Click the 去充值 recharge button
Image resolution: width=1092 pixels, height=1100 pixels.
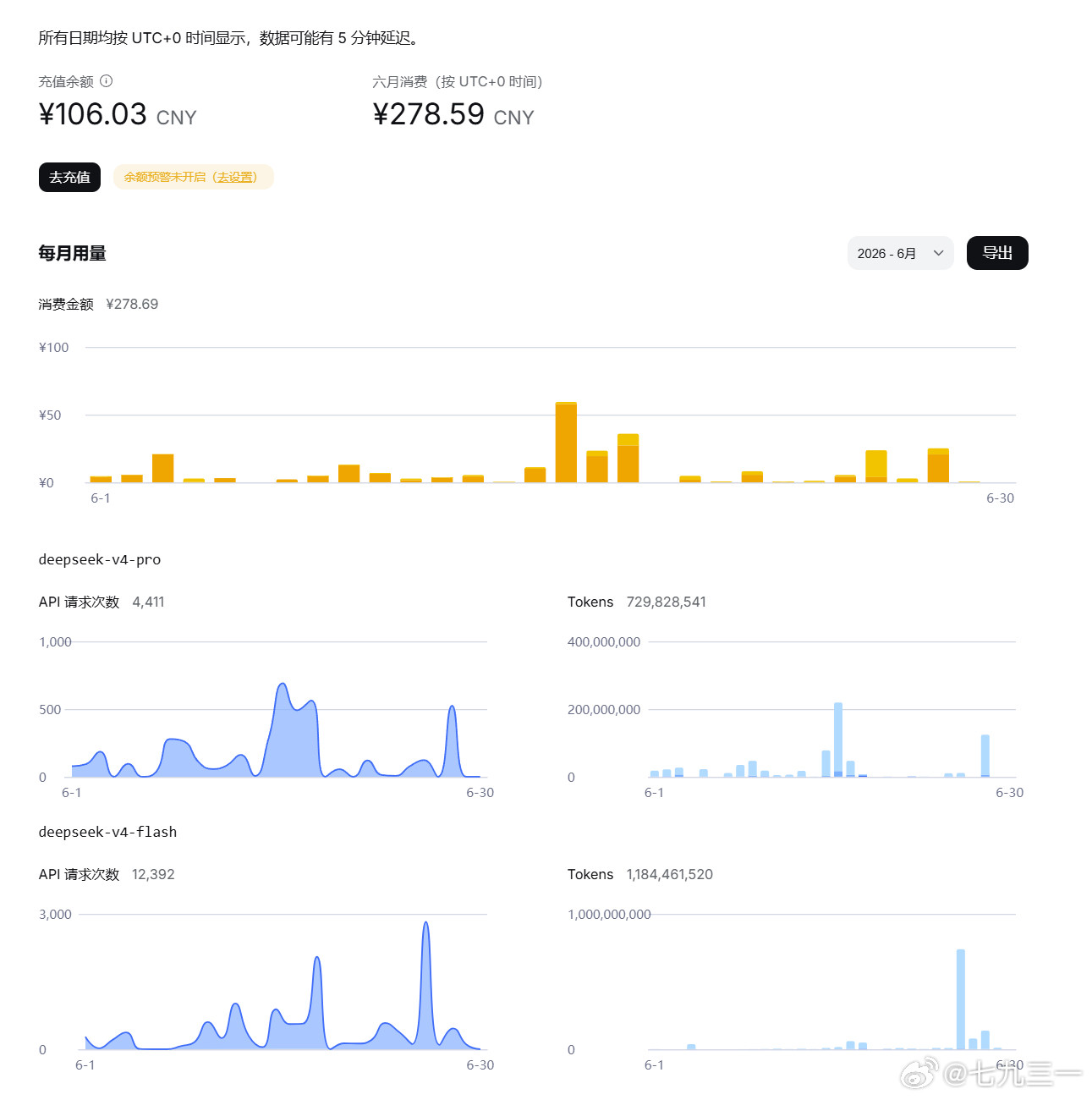click(69, 177)
